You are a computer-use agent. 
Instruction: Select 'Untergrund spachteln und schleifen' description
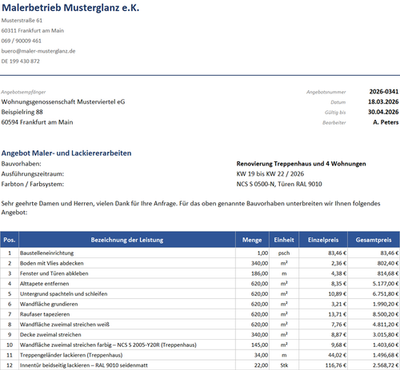coord(63,294)
